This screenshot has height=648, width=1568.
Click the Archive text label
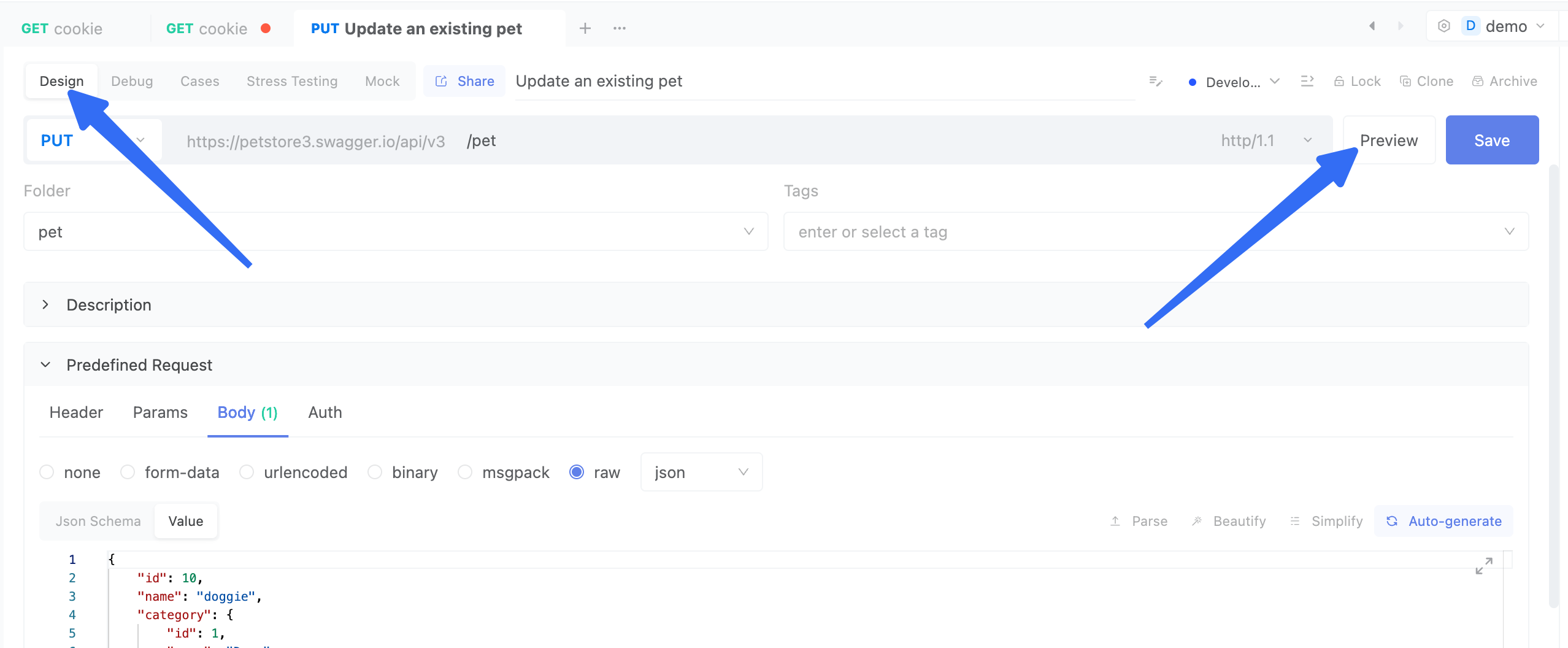(1513, 81)
